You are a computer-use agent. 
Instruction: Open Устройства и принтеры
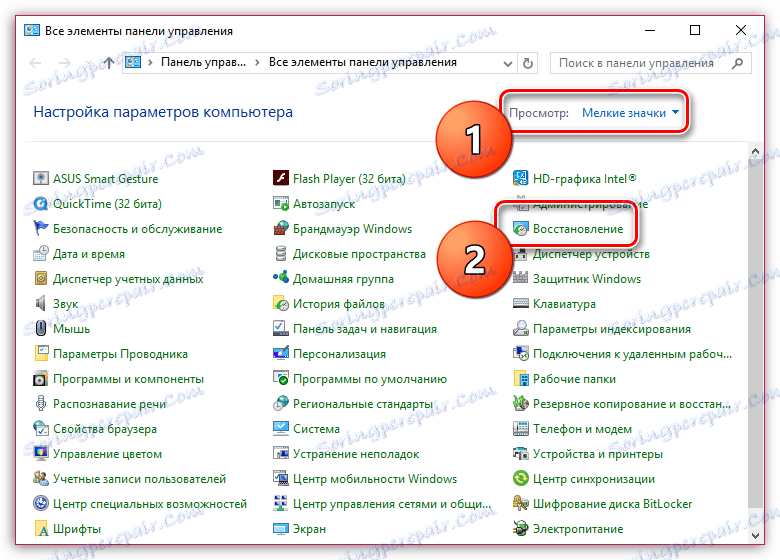tap(597, 454)
